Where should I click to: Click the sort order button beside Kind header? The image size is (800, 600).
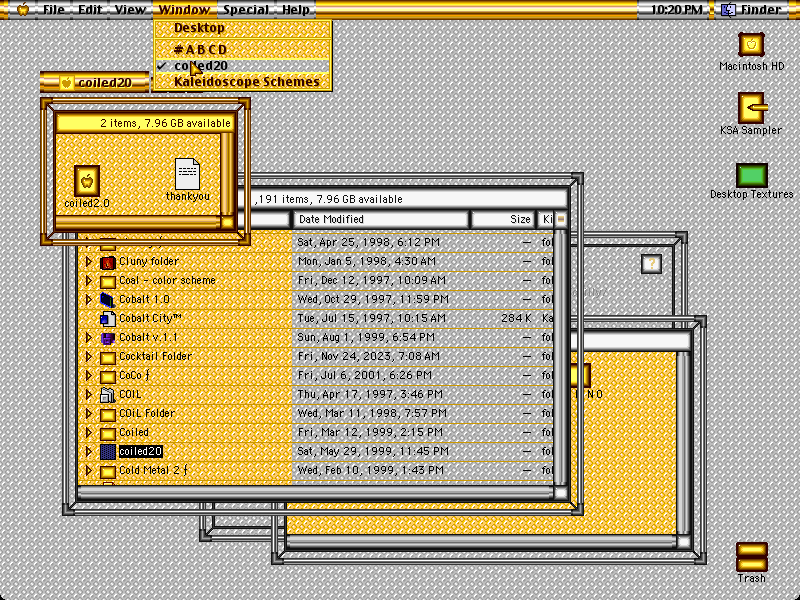coord(561,219)
